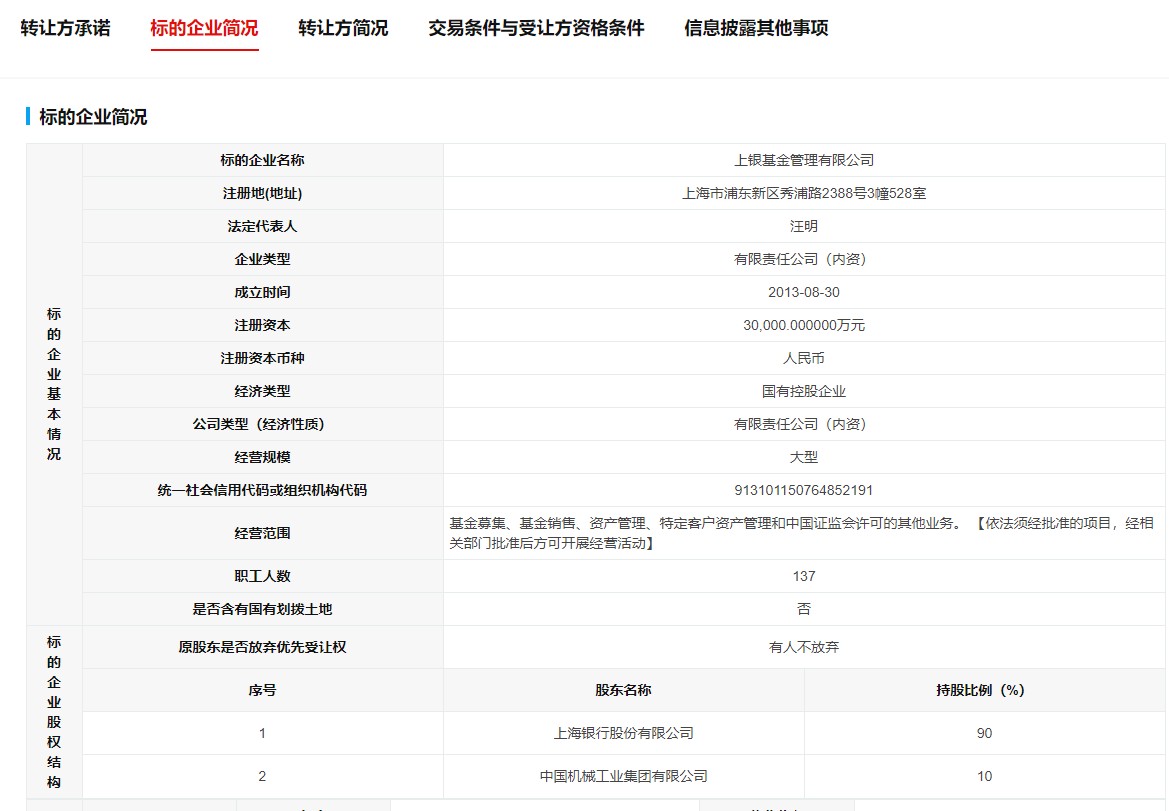Viewport: 1169px width, 811px height.
Task: Select economic type 国有控股企业
Action: [804, 391]
